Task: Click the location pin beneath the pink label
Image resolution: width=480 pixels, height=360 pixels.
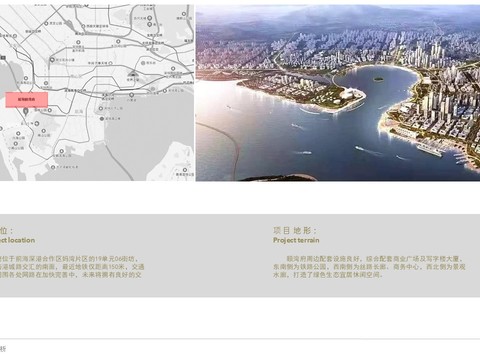Action: 26,111
